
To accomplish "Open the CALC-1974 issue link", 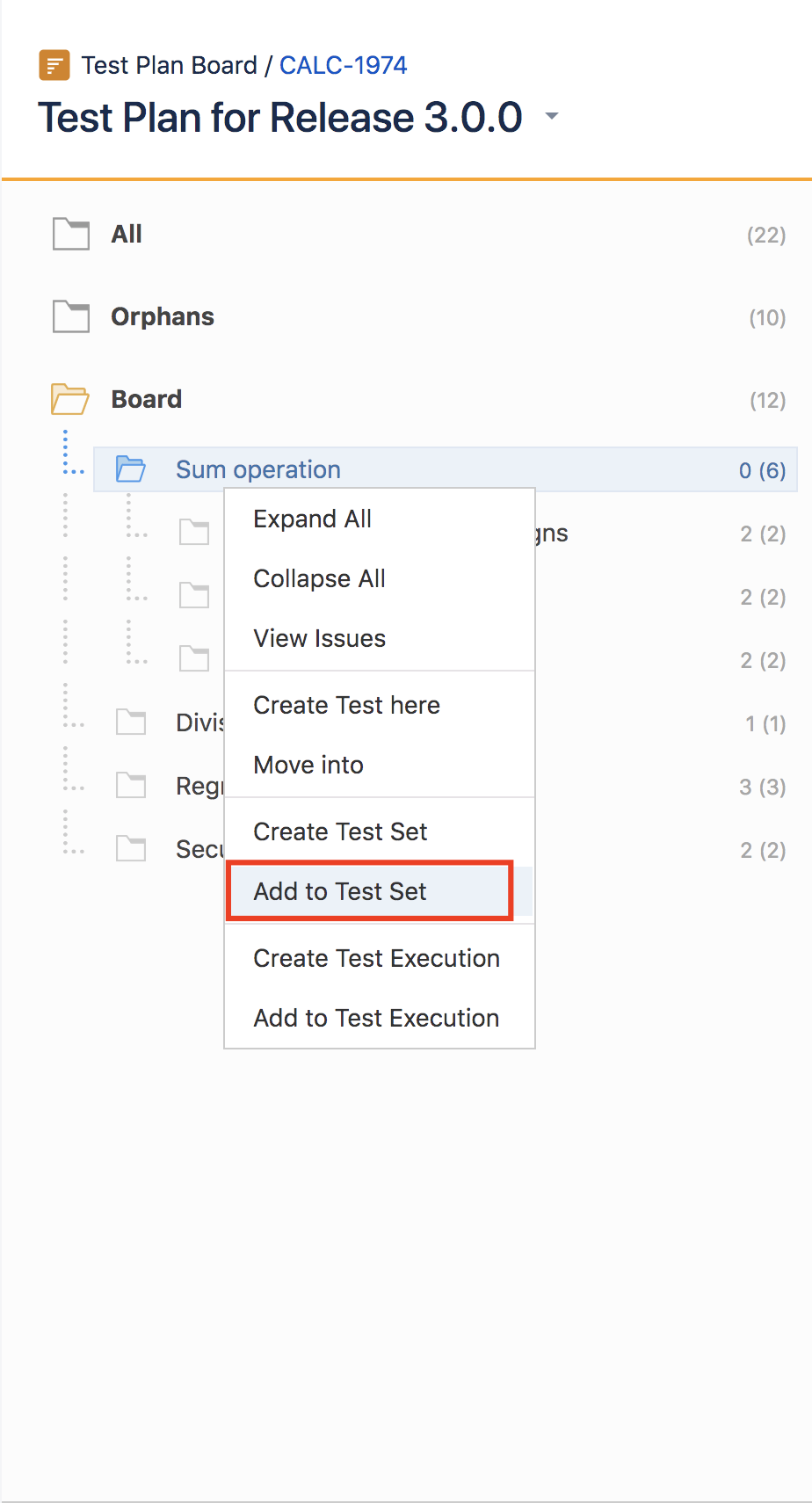I will (344, 65).
